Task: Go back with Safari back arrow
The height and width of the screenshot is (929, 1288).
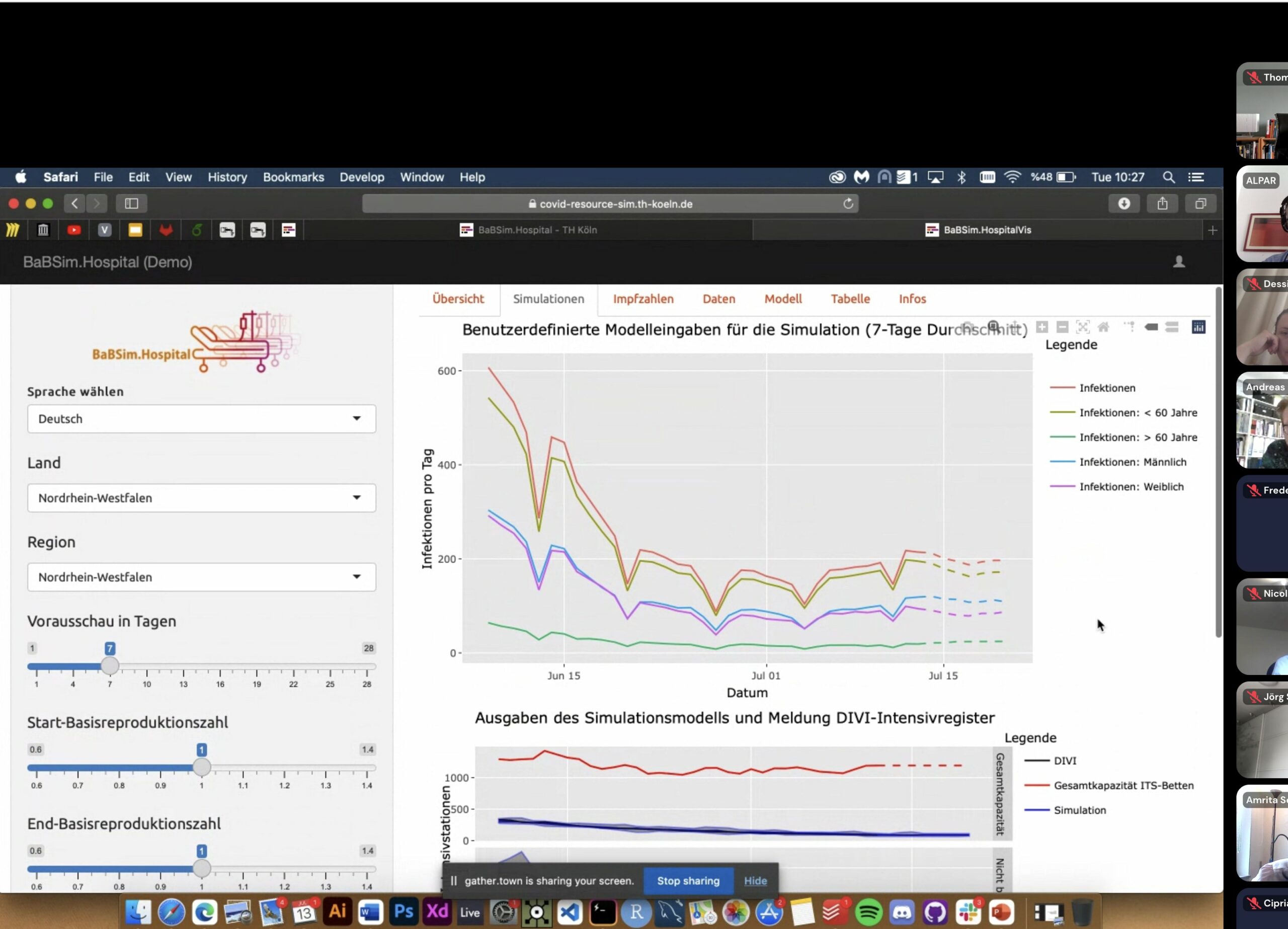Action: tap(74, 203)
